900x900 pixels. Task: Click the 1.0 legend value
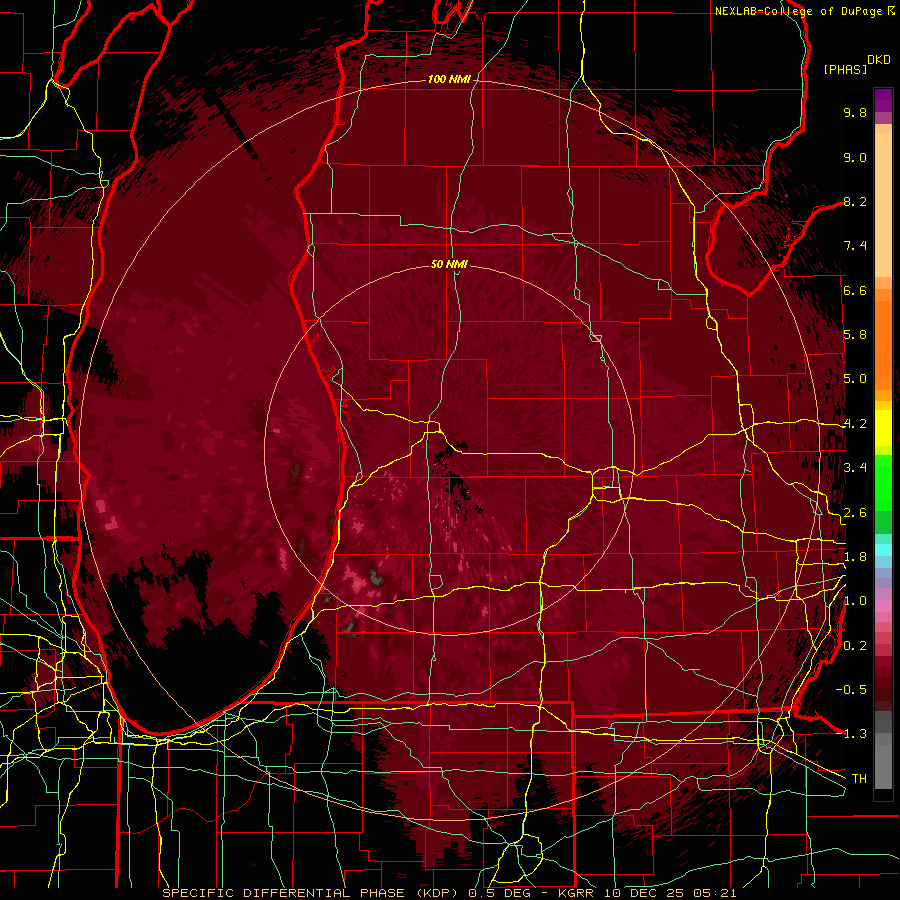coord(855,602)
